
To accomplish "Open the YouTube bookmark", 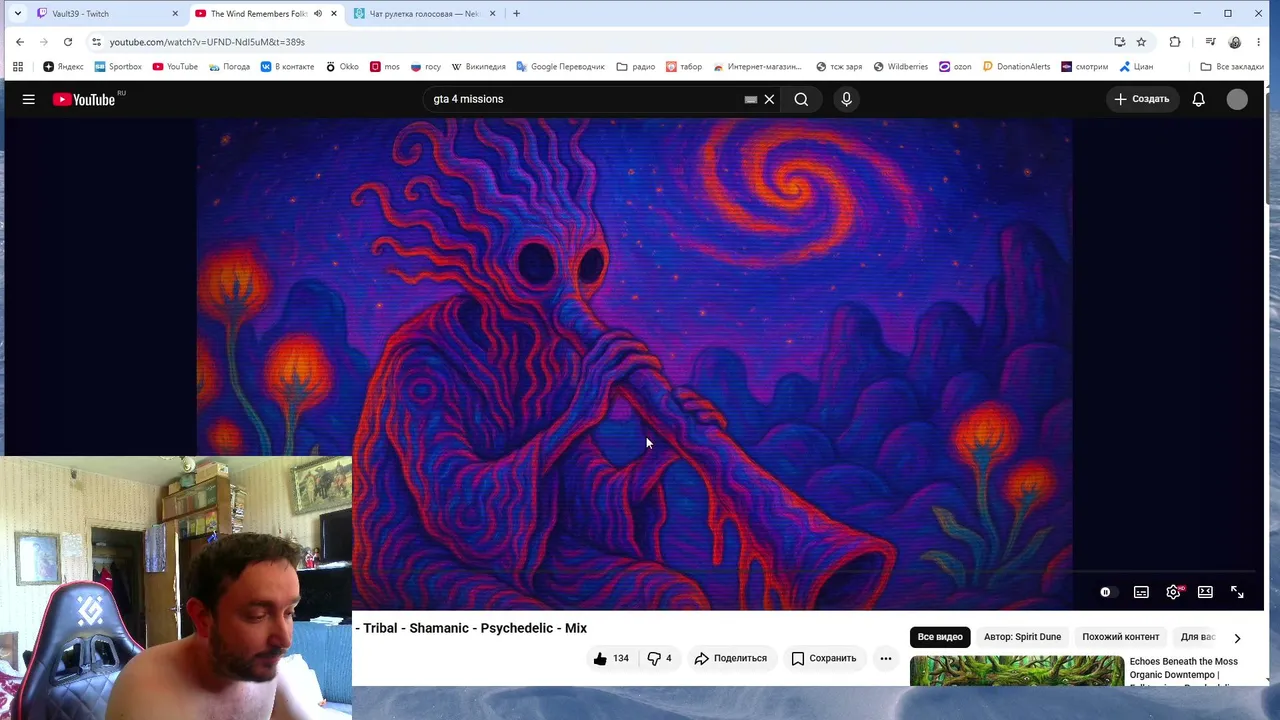I will coord(175,67).
